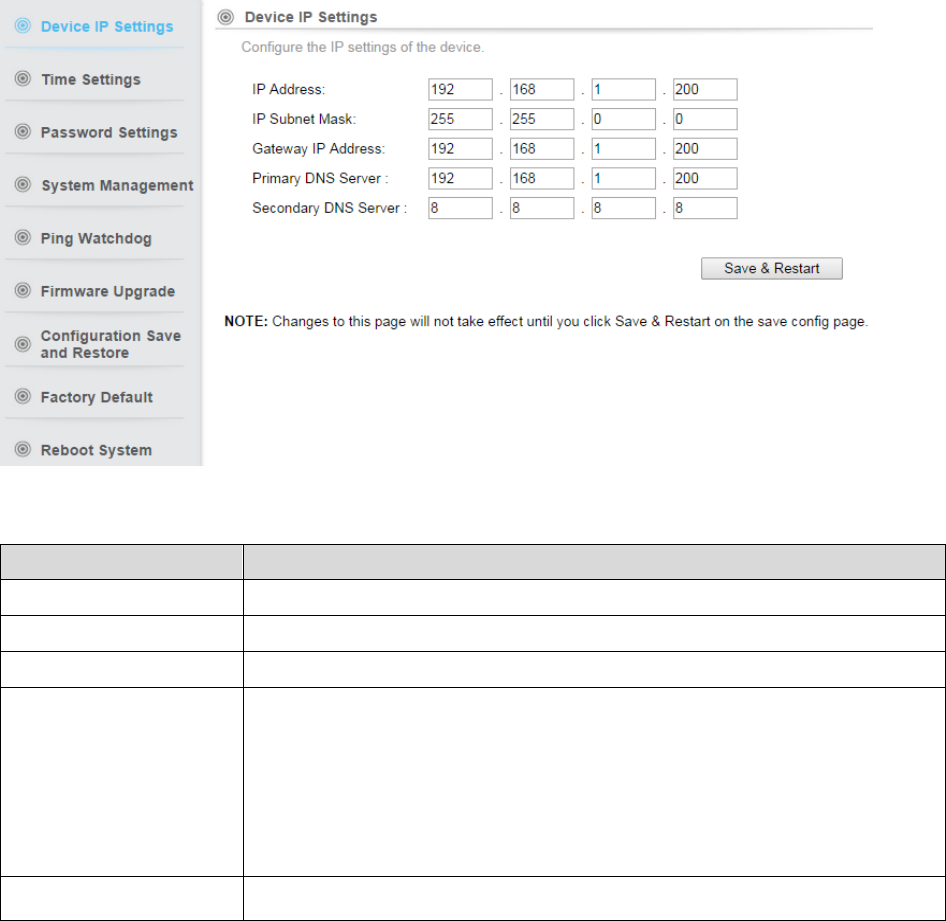Click the Secondary DNS Server first octet field
The image size is (946, 921).
[x=460, y=207]
